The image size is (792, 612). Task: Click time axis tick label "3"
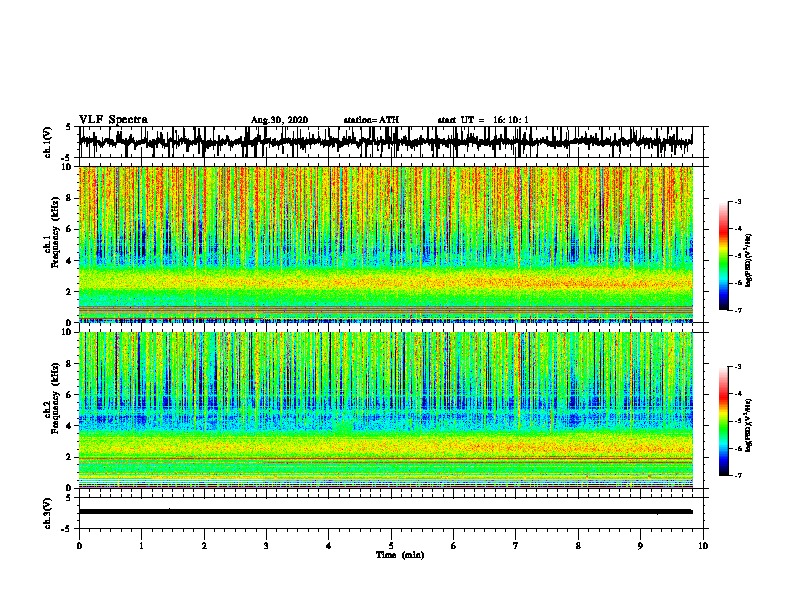point(266,546)
